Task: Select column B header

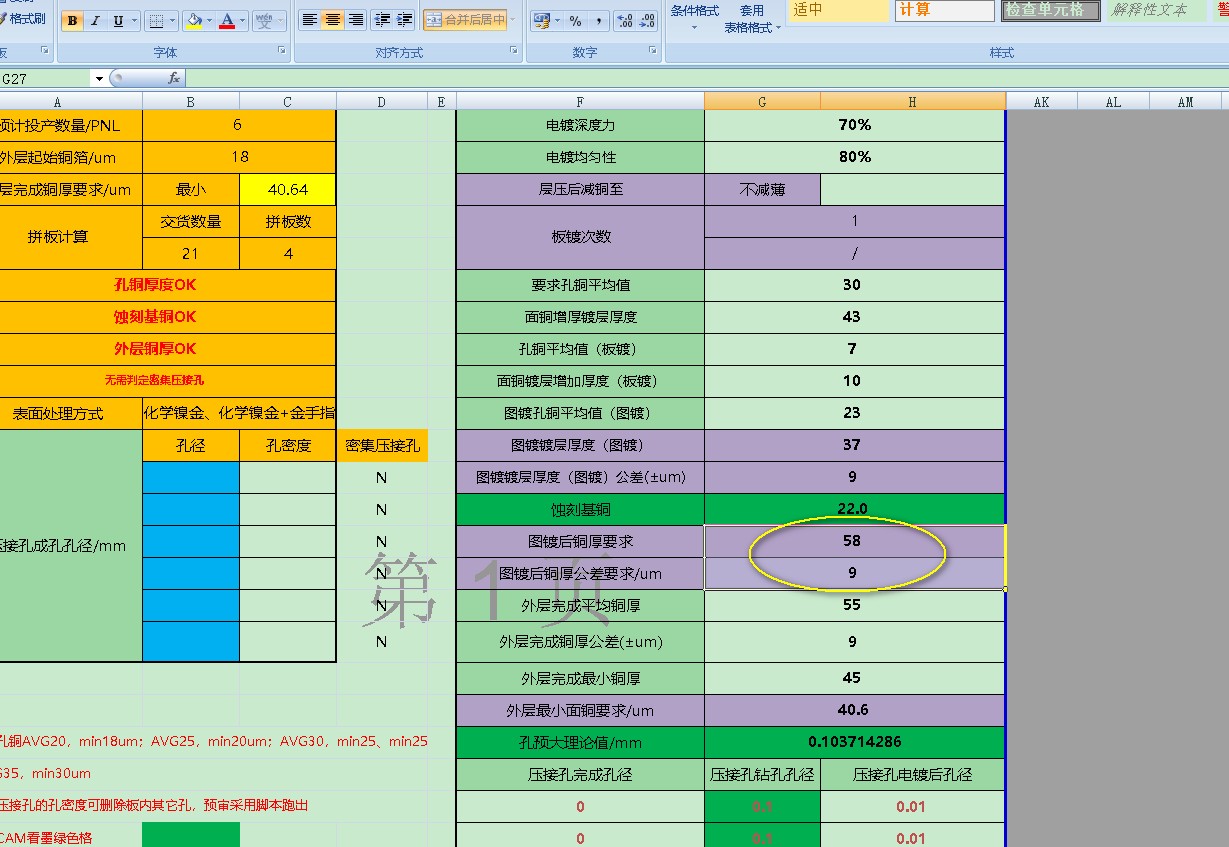Action: [190, 101]
